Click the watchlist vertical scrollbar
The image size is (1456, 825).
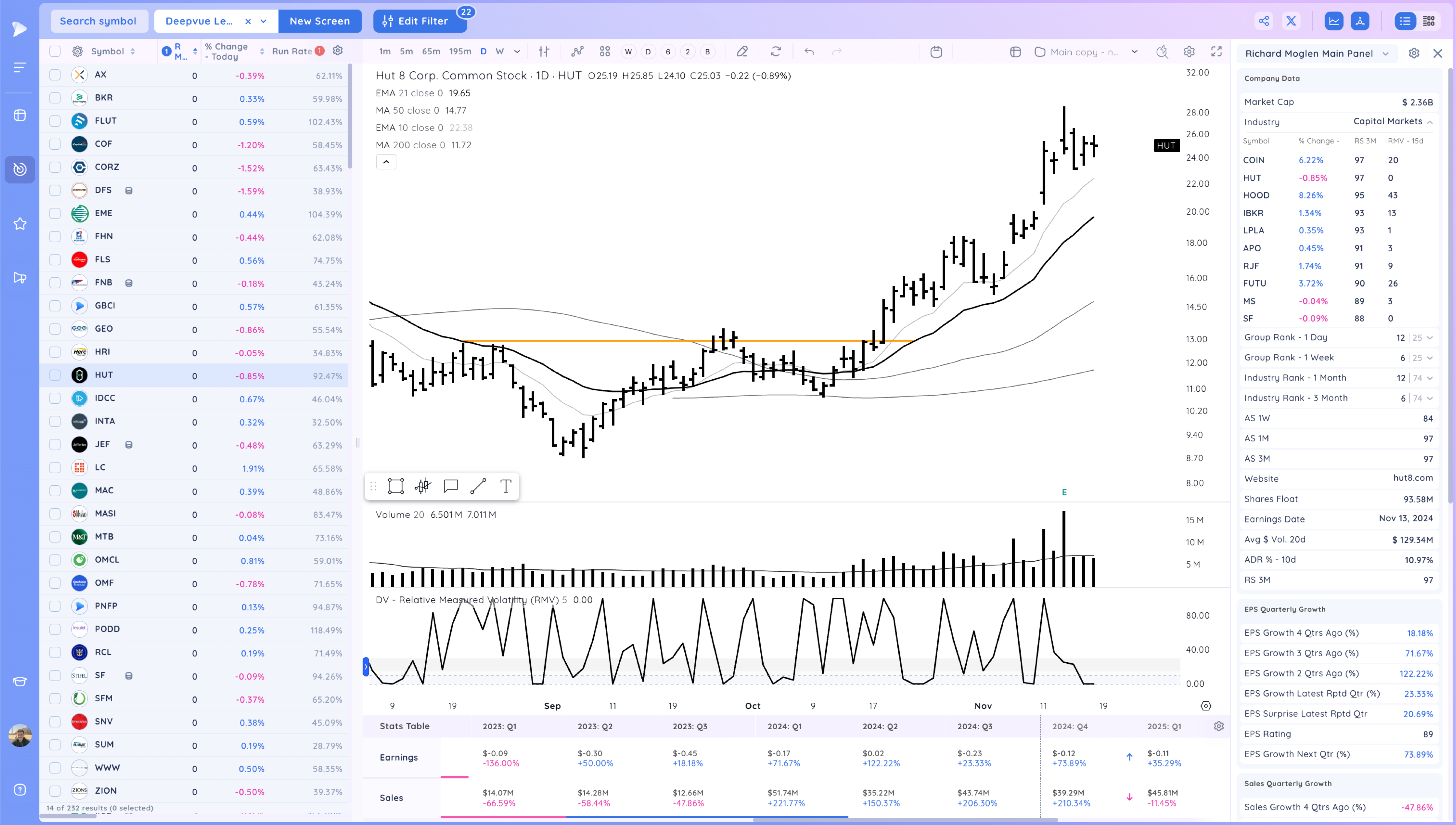tap(350, 116)
